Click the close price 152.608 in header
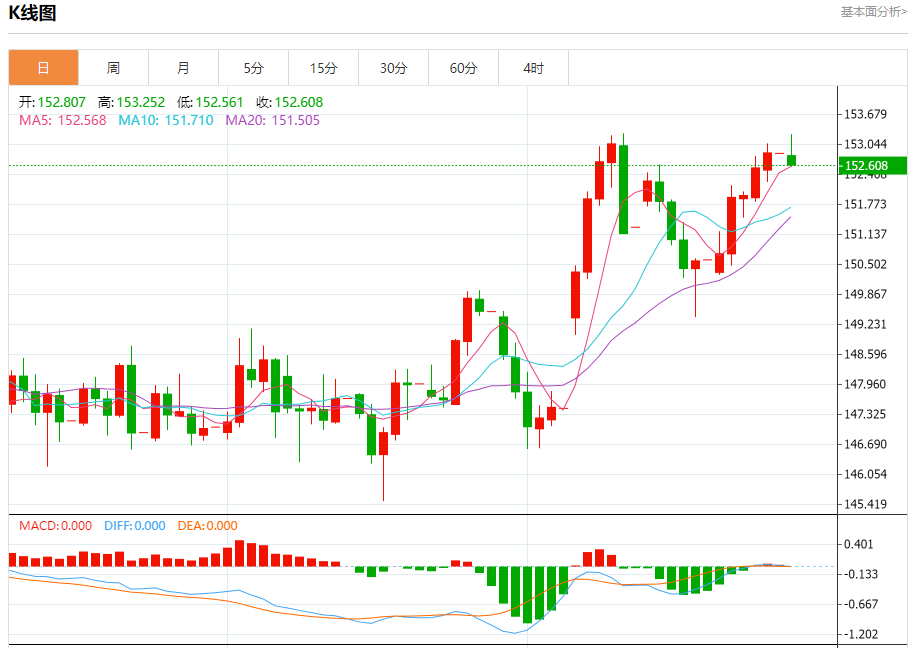The image size is (913, 648). pyautogui.click(x=299, y=102)
